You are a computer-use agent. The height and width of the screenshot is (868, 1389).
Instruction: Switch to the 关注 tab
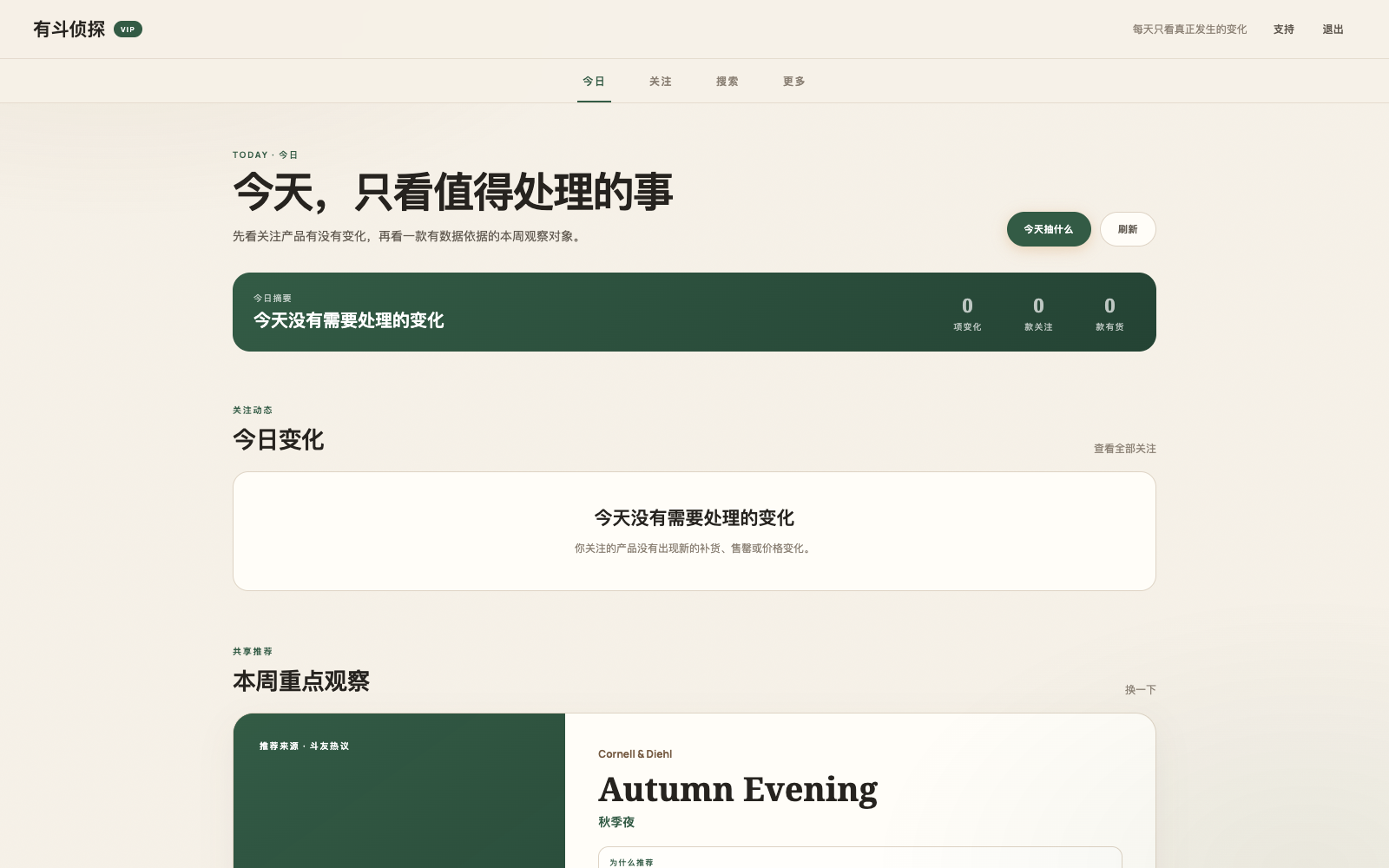coord(661,82)
